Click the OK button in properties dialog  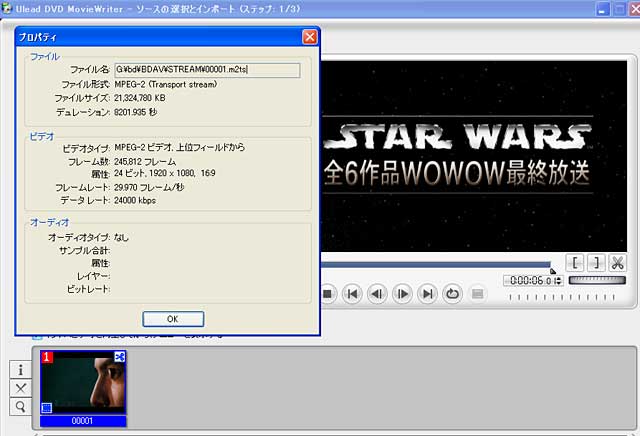tap(173, 319)
